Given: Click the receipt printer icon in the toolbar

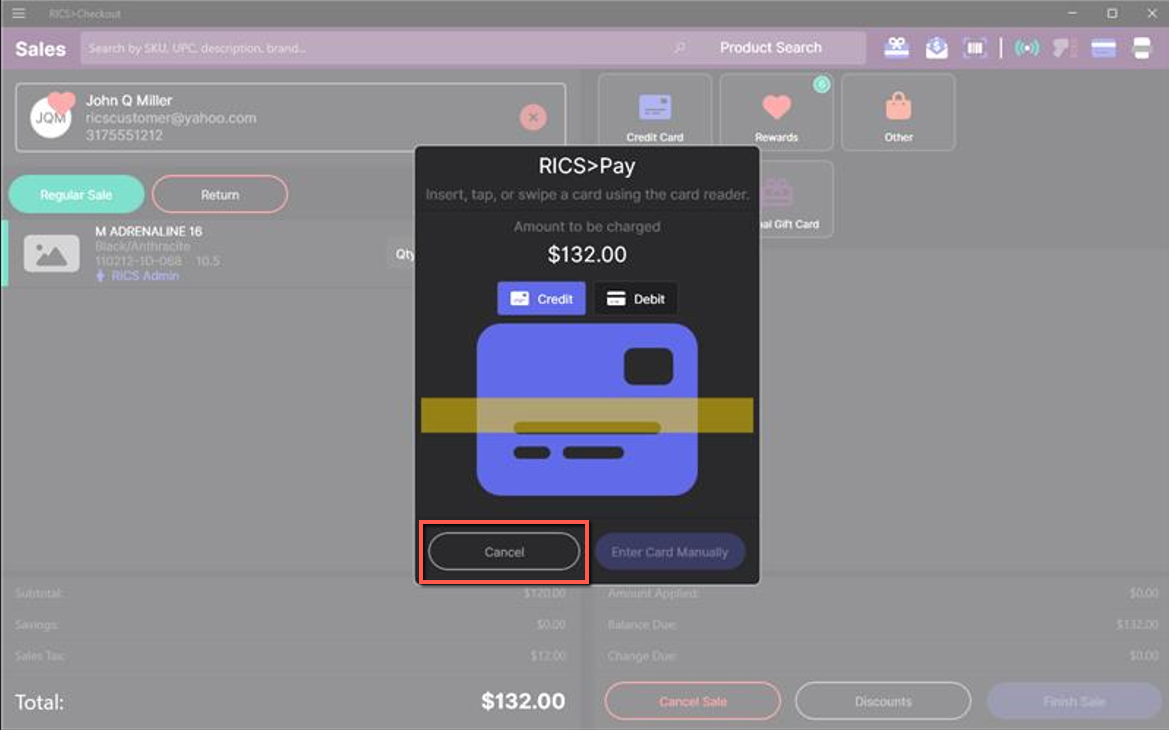Looking at the screenshot, I should click(1141, 48).
